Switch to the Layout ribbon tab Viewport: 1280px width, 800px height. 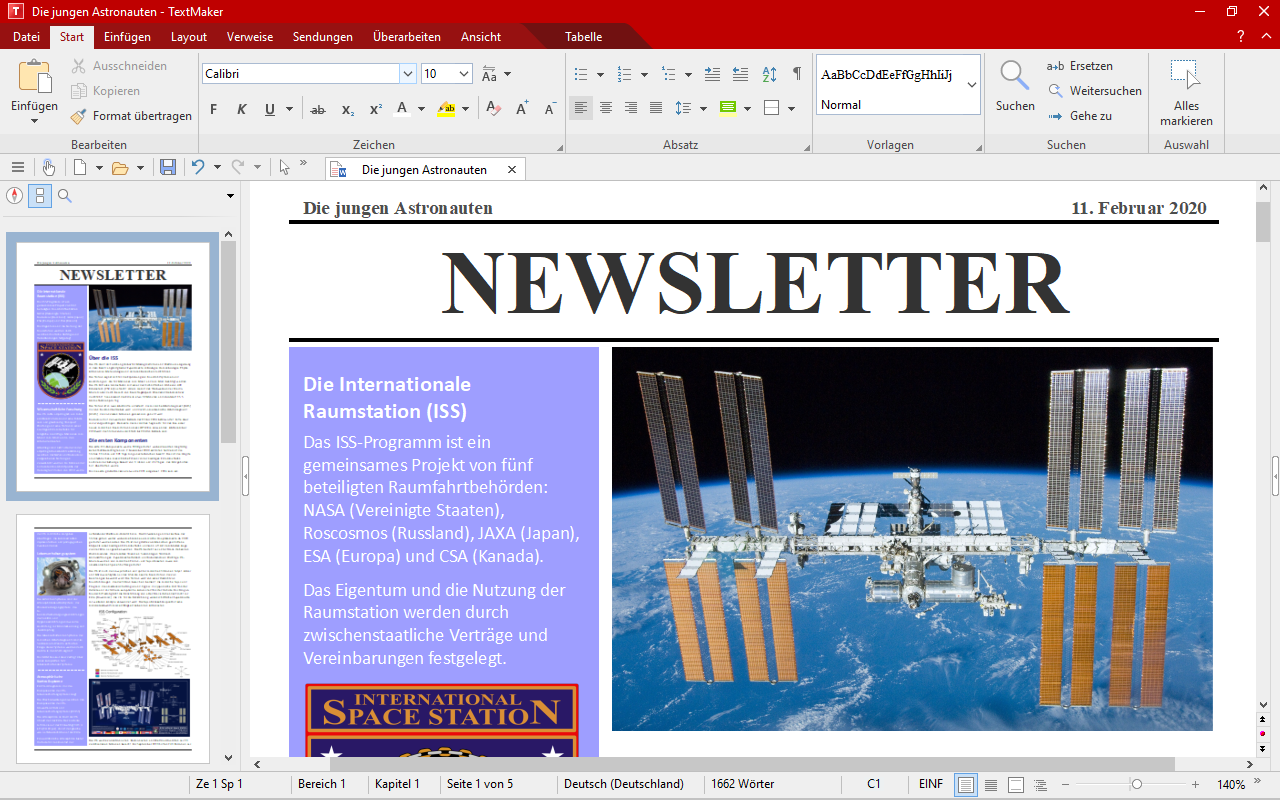189,37
